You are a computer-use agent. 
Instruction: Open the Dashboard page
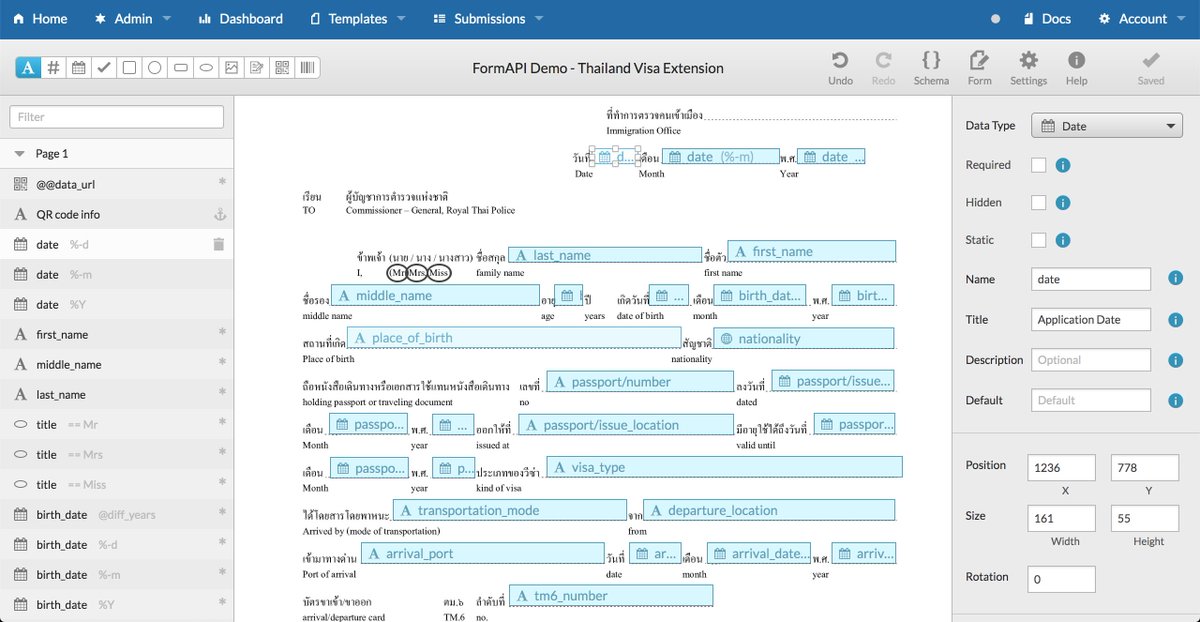tap(240, 19)
